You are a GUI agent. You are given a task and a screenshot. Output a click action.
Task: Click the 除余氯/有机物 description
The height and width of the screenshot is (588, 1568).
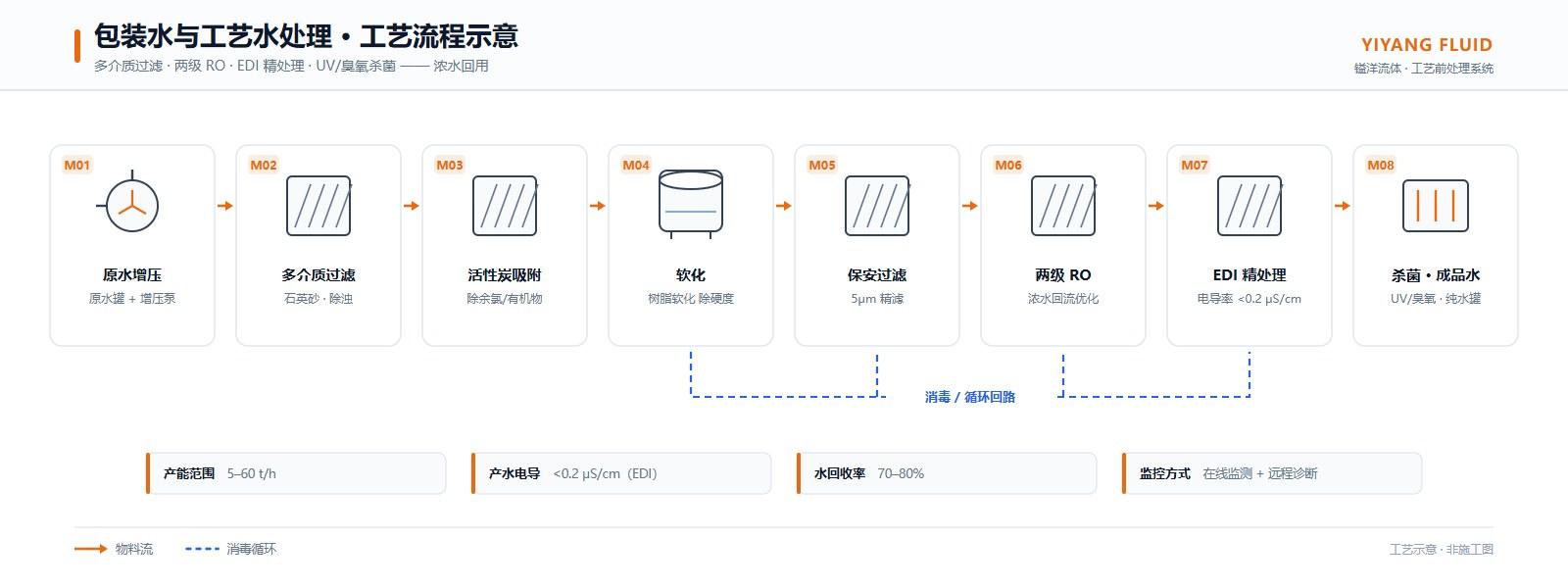pos(505,299)
